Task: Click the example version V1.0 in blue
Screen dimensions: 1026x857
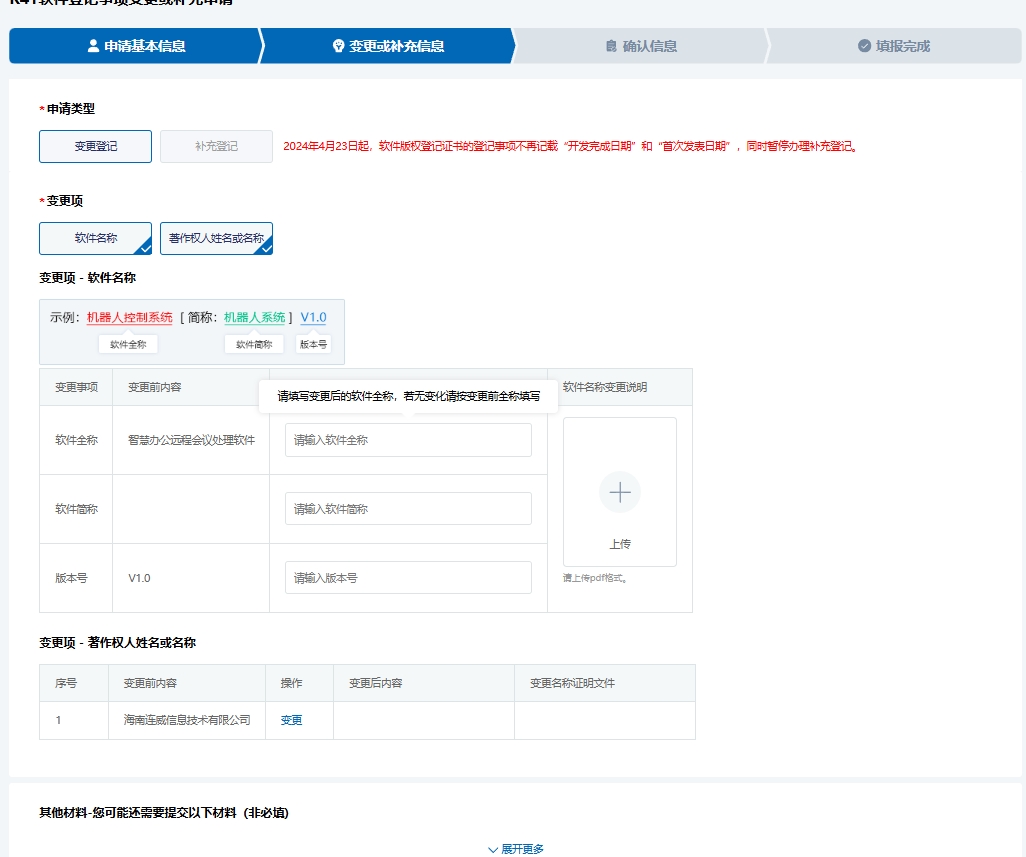Action: [x=313, y=318]
